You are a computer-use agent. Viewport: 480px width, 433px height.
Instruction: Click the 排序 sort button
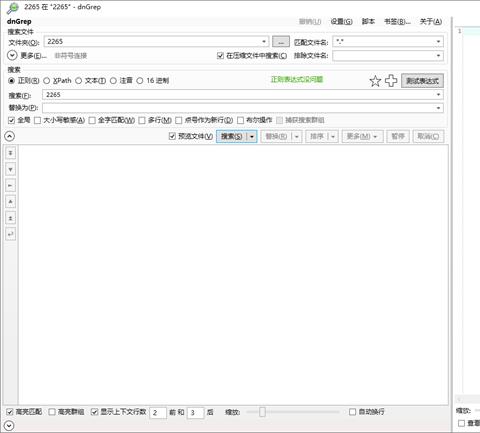(317, 136)
